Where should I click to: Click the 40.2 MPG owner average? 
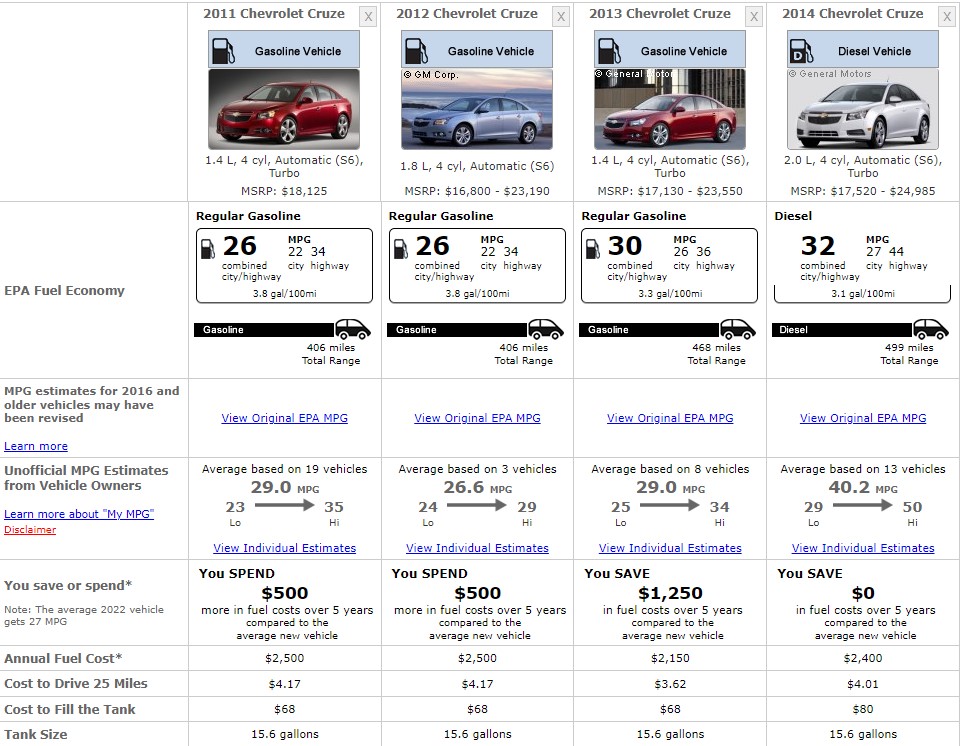[863, 488]
